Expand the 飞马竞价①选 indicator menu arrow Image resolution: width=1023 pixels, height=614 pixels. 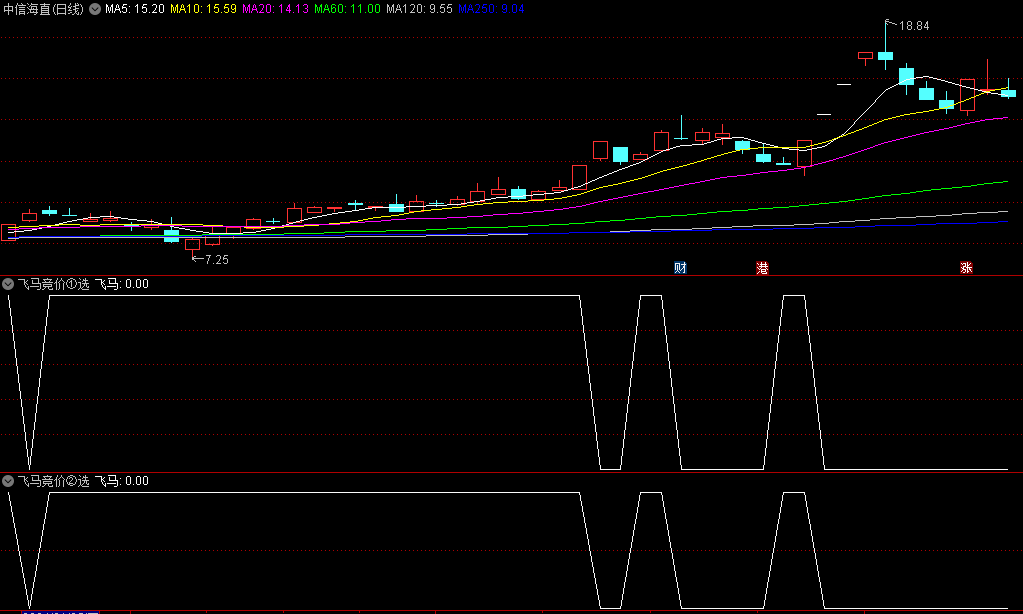click(x=9, y=284)
